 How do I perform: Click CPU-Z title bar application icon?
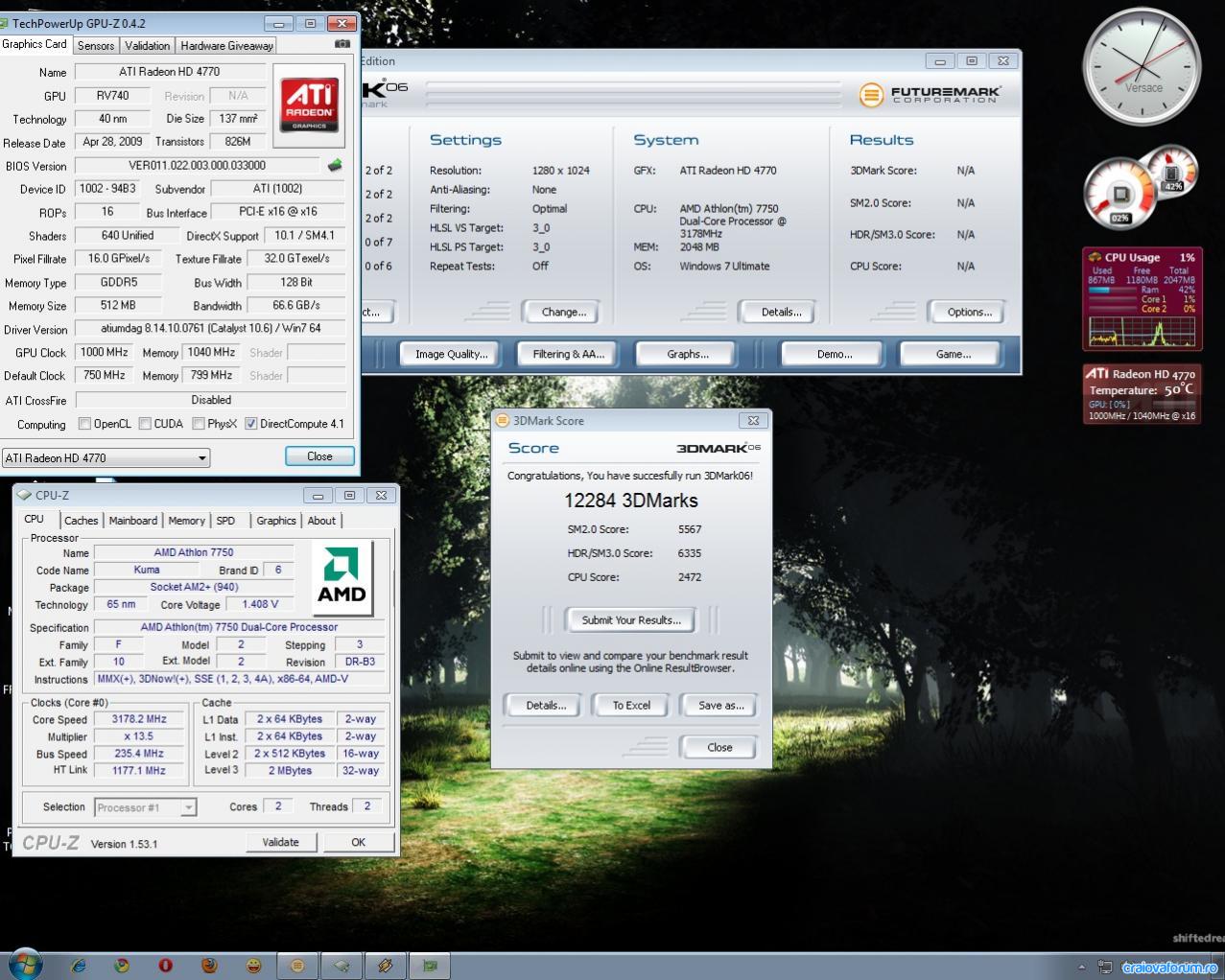pos(24,495)
